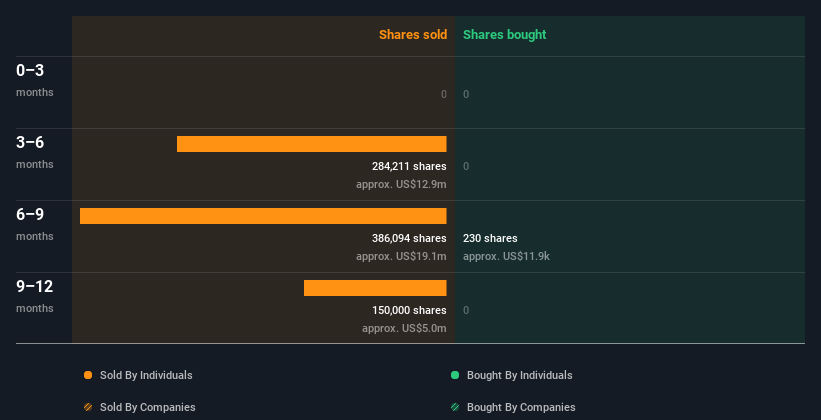Image resolution: width=821 pixels, height=420 pixels.
Task: Click the 386,094 shares value label
Action: (x=409, y=238)
